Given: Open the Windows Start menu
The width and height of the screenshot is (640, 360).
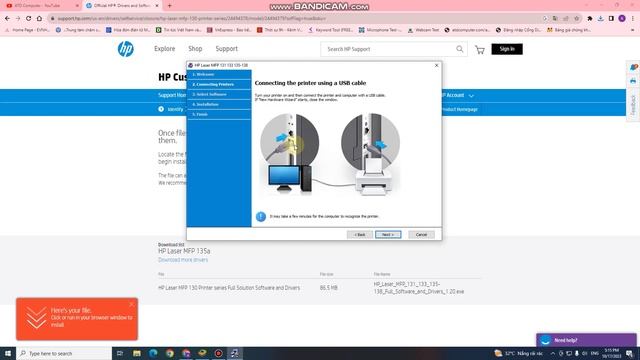Looking at the screenshot, I should [8, 353].
